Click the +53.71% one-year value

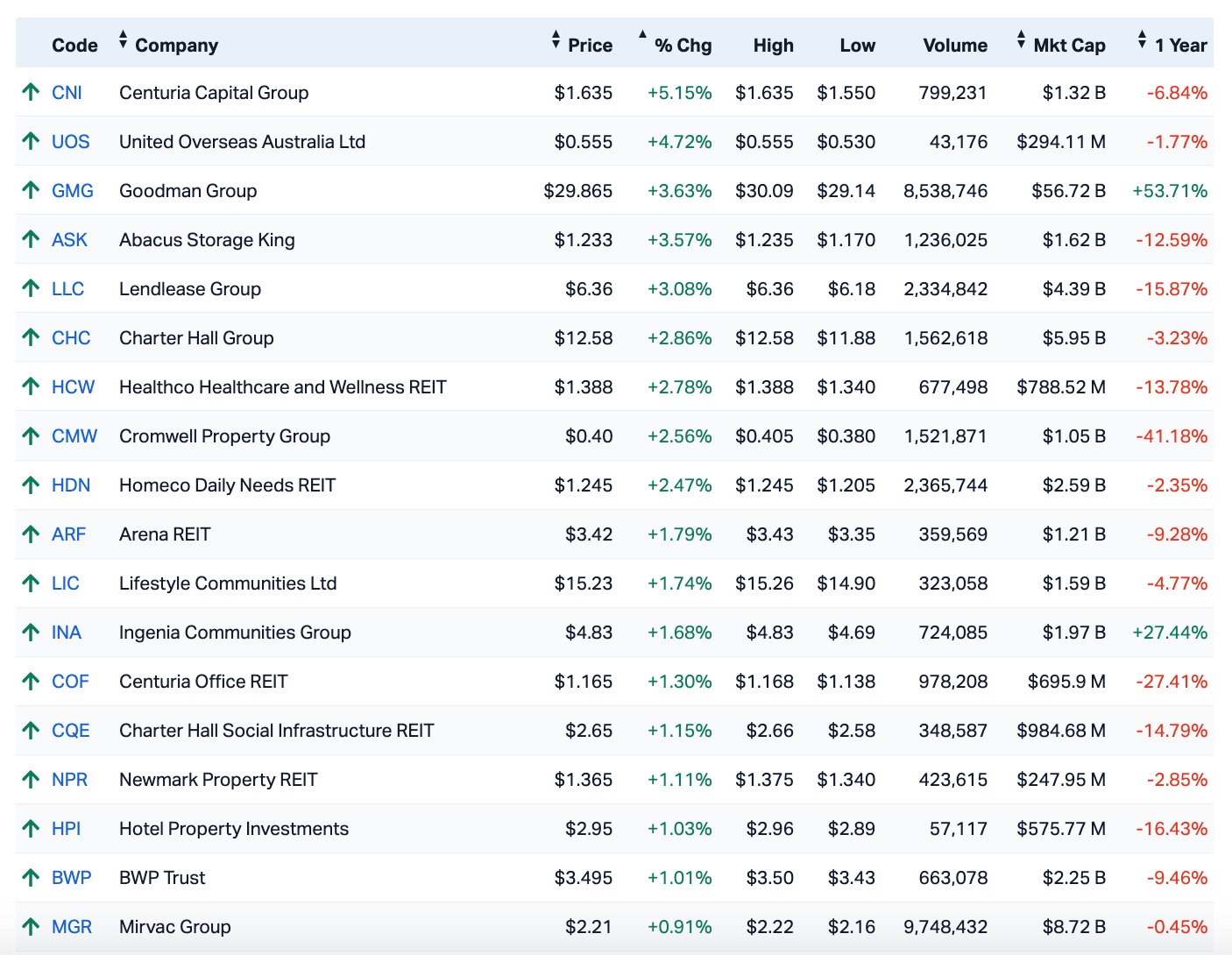pyautogui.click(x=1170, y=191)
